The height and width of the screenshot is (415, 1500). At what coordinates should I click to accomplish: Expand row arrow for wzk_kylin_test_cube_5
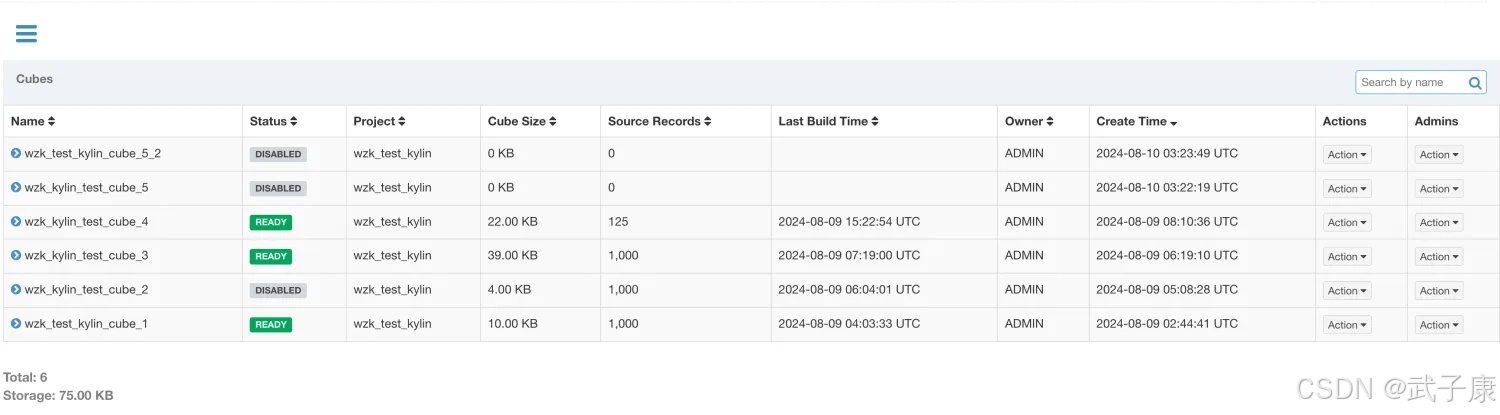[x=16, y=188]
